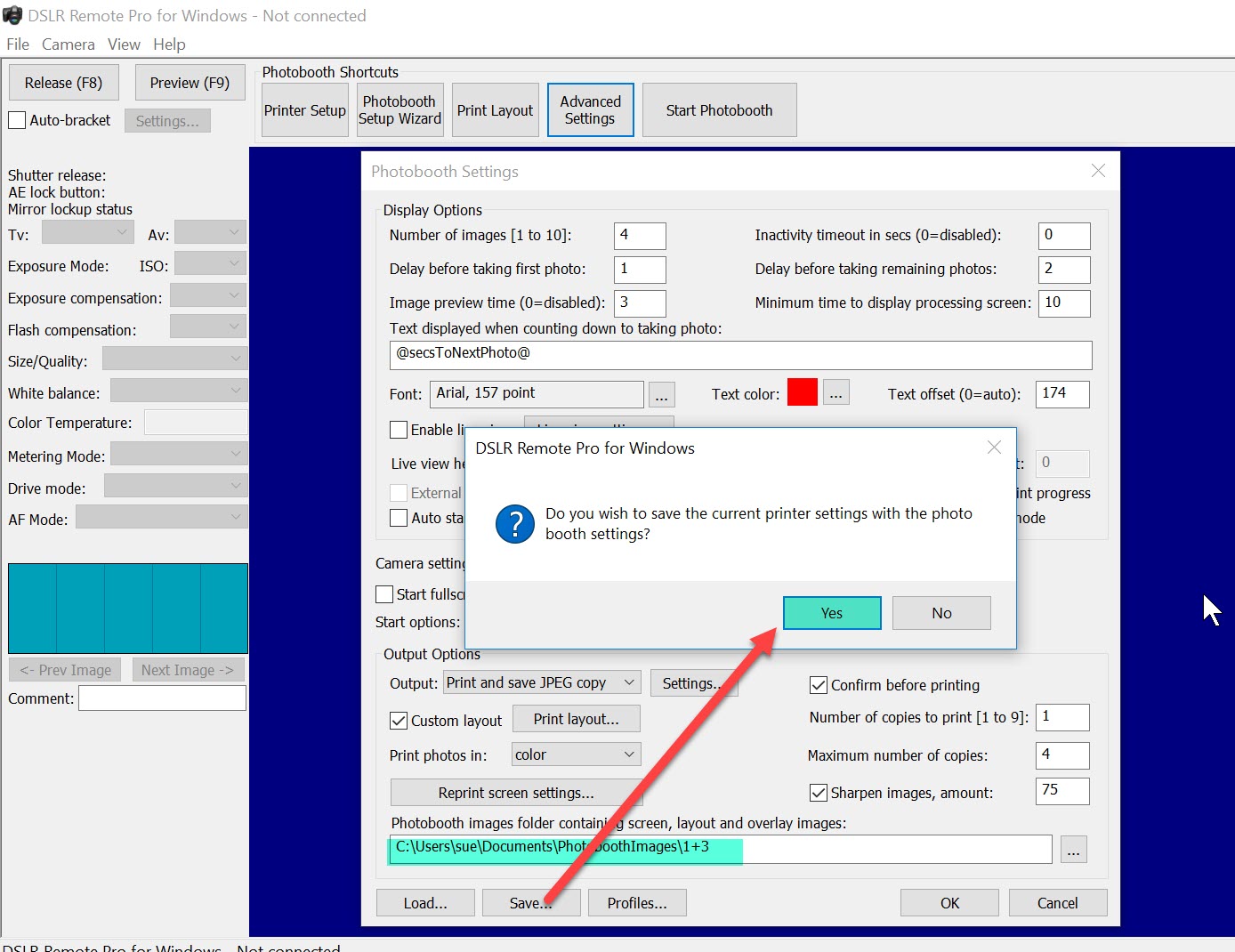Click the red text color swatch

click(x=803, y=392)
